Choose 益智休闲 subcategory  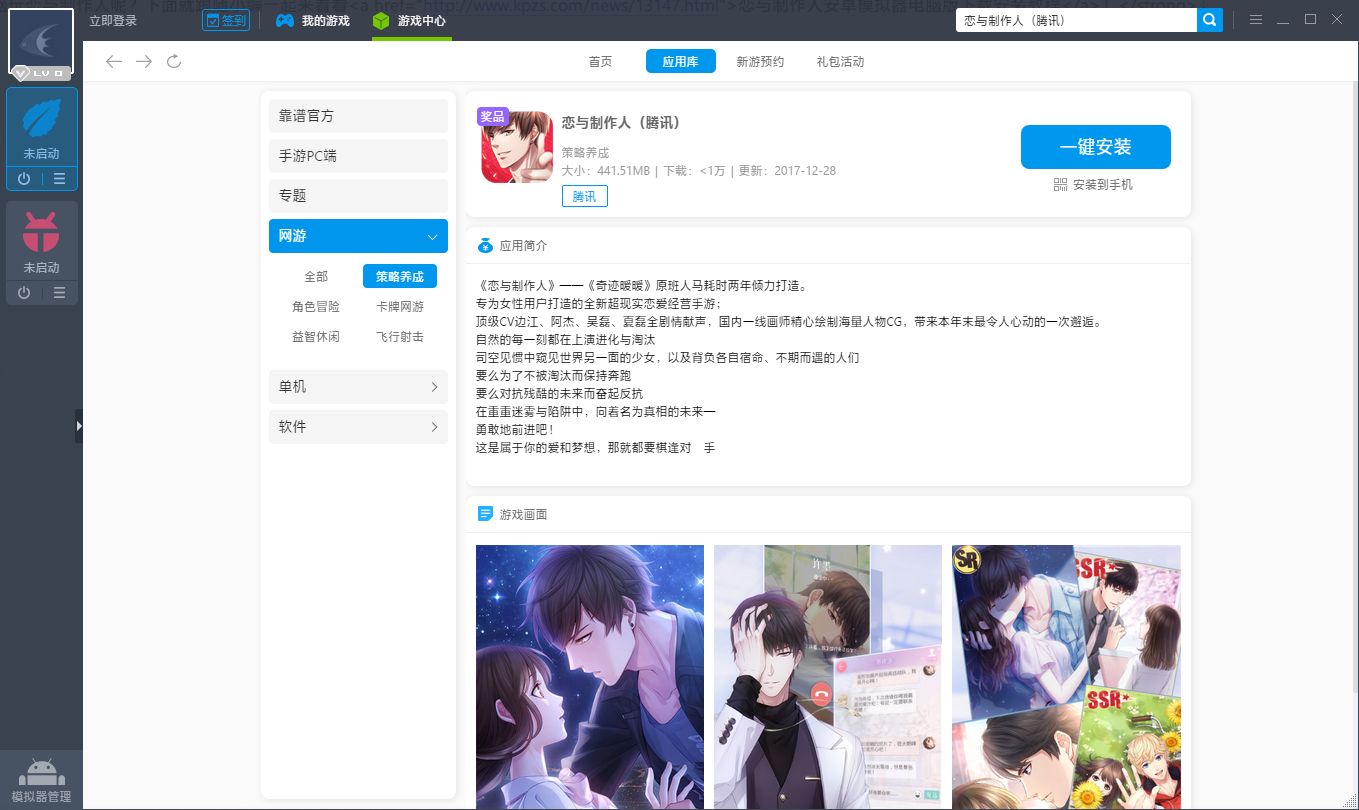click(x=316, y=337)
